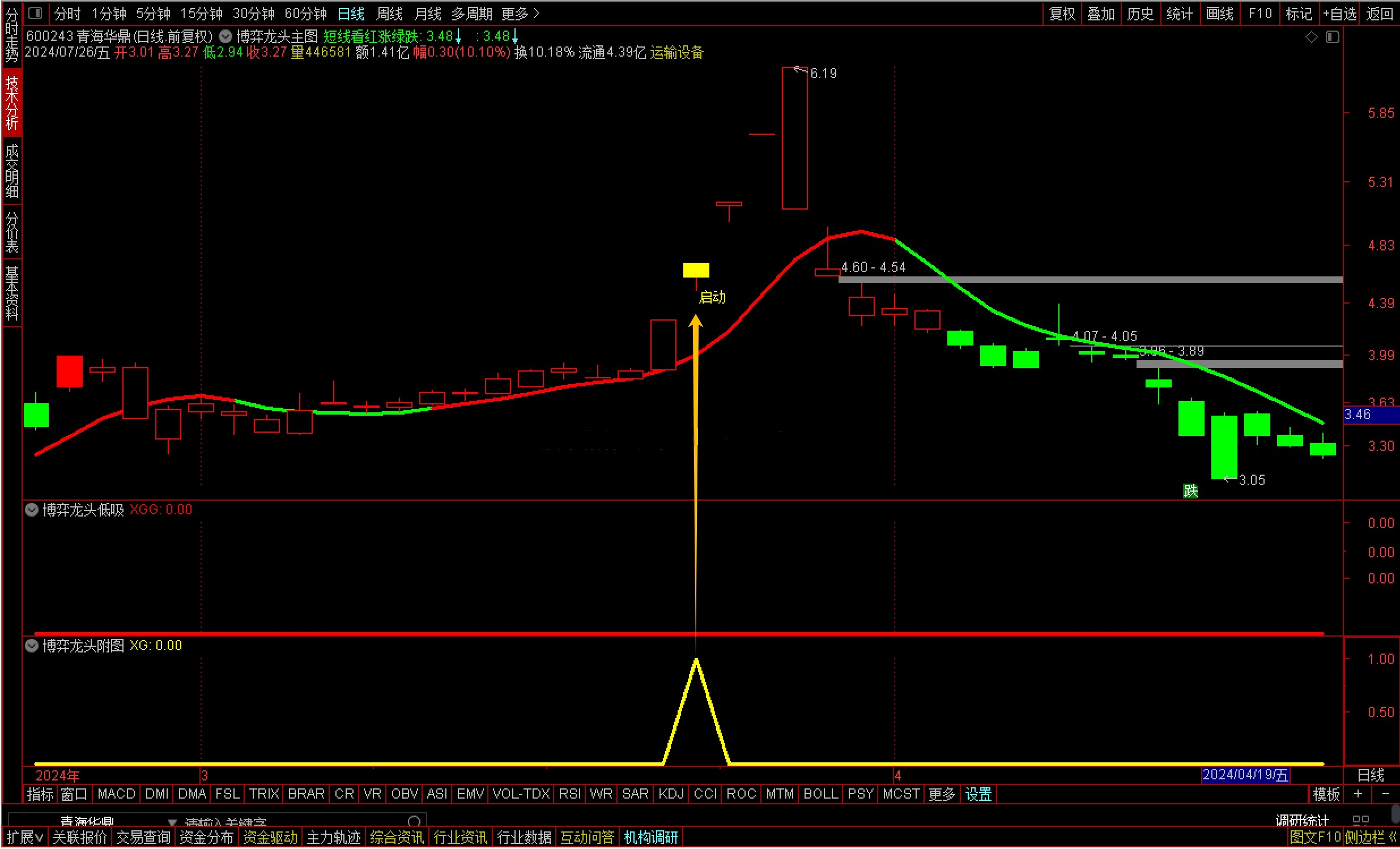1400x849 pixels.
Task: Open the 关联报价 bottom tab
Action: pos(79,837)
